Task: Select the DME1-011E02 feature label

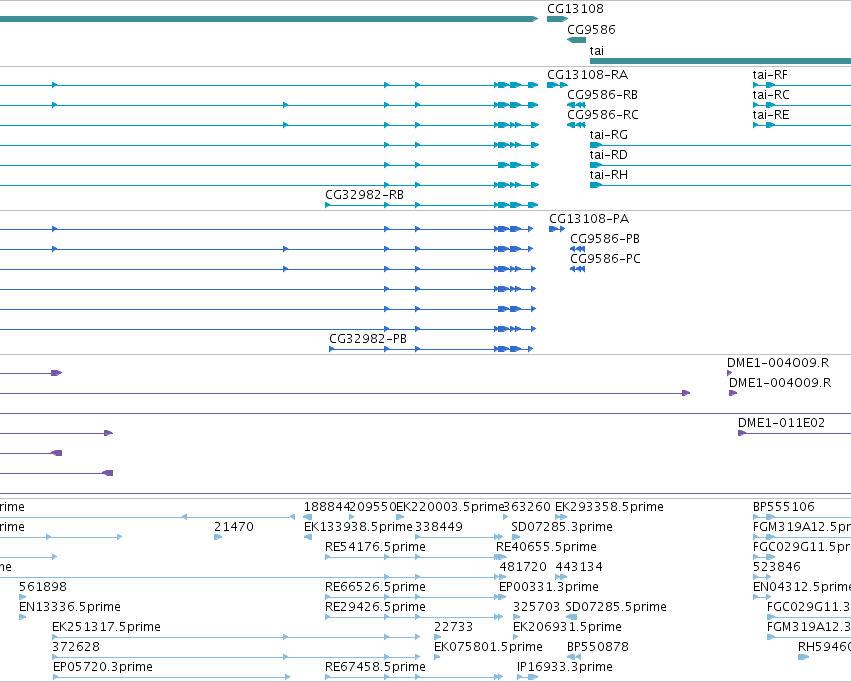Action: pos(781,423)
